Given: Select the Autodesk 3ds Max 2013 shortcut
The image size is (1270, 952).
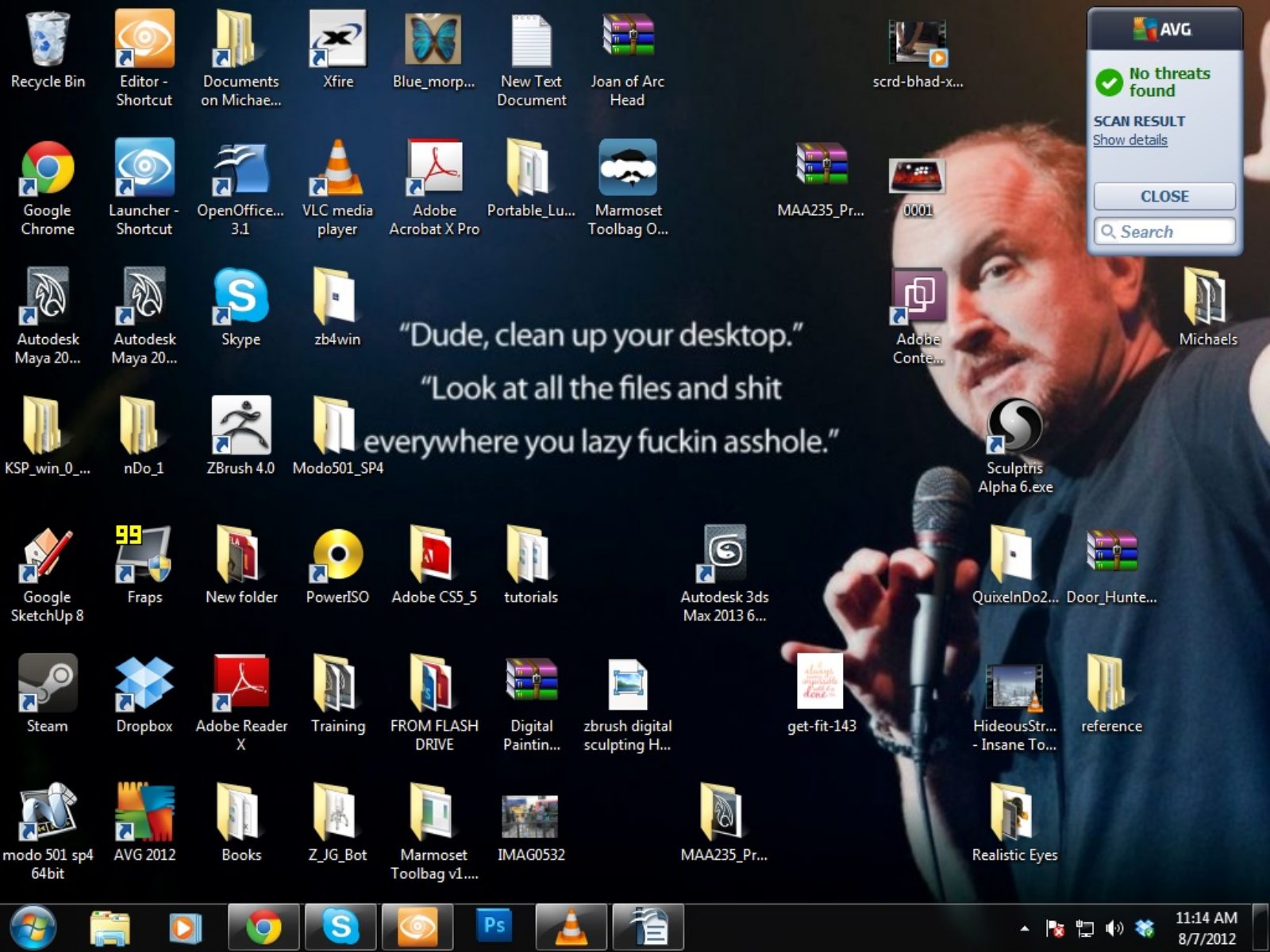Looking at the screenshot, I should pos(724,555).
